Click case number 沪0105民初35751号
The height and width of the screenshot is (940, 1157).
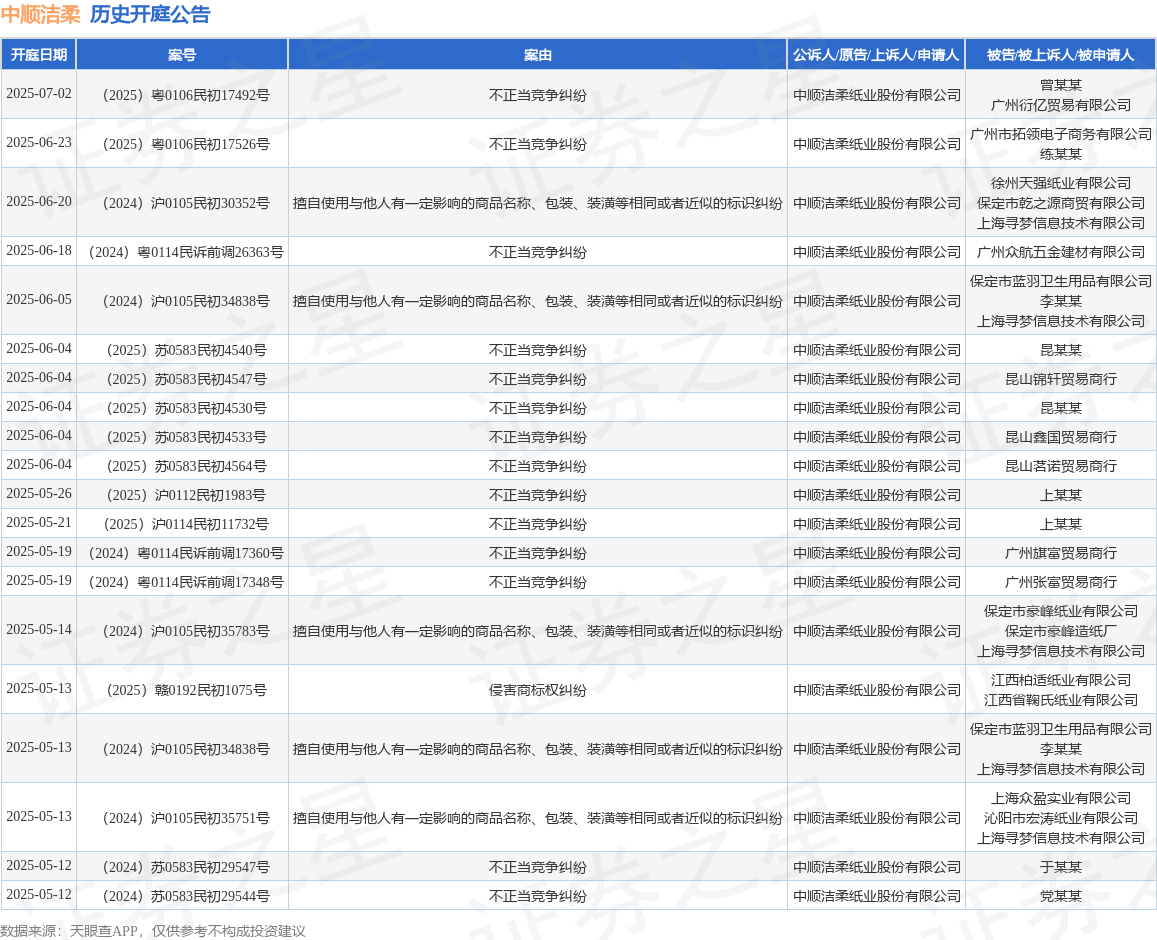coord(186,818)
